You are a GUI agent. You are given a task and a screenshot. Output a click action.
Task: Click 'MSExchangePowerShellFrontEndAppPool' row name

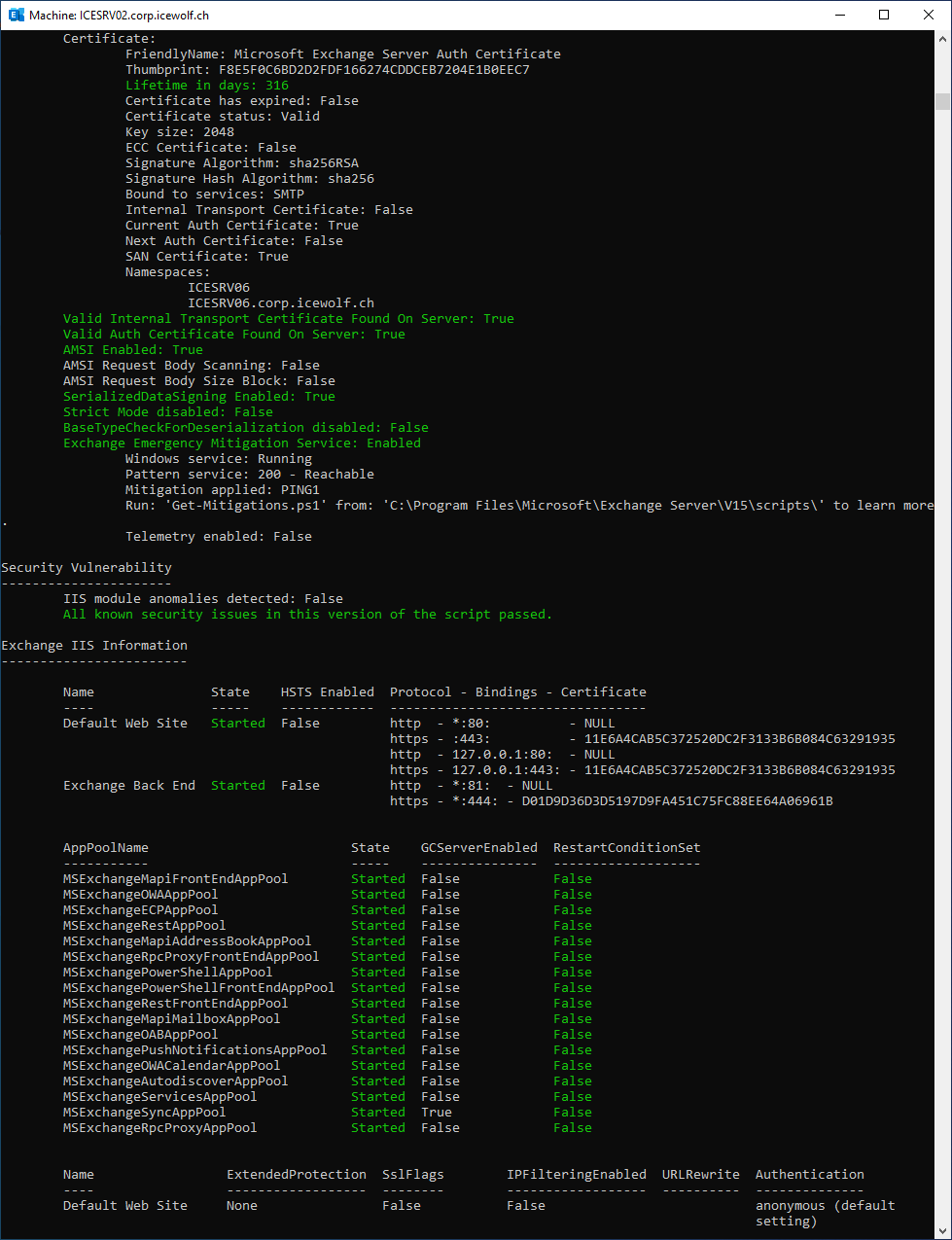[x=199, y=988]
